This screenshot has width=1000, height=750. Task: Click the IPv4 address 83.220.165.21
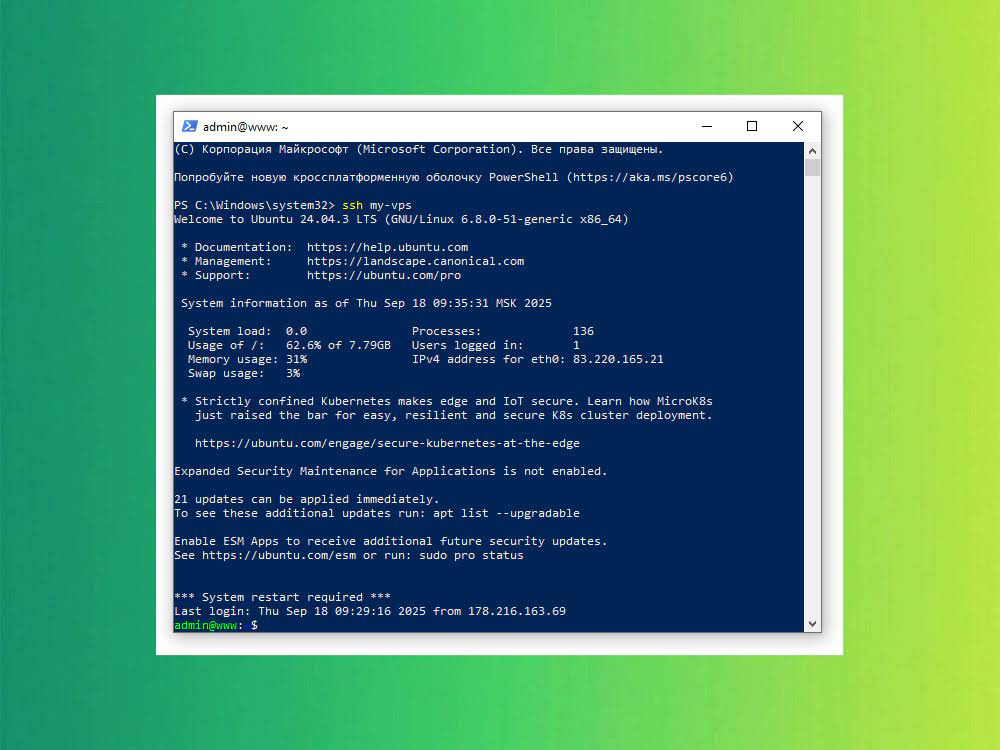coord(618,360)
